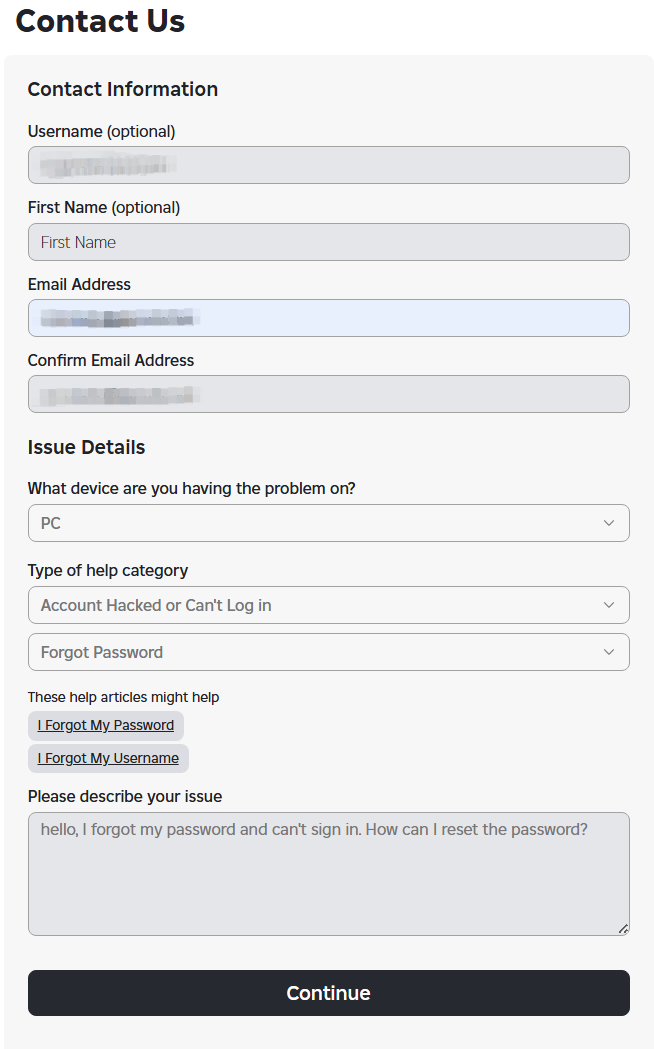Click the chevron arrow on the PC device dropdown

coord(609,523)
